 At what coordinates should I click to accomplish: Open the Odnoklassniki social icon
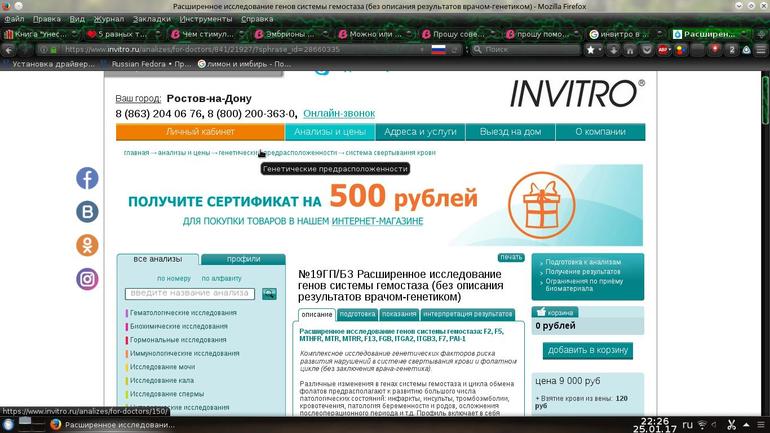click(88, 246)
